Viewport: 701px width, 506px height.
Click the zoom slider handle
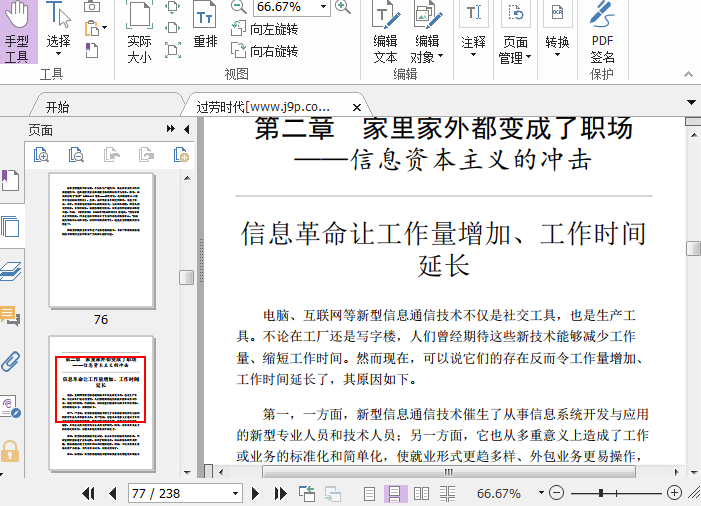601,493
